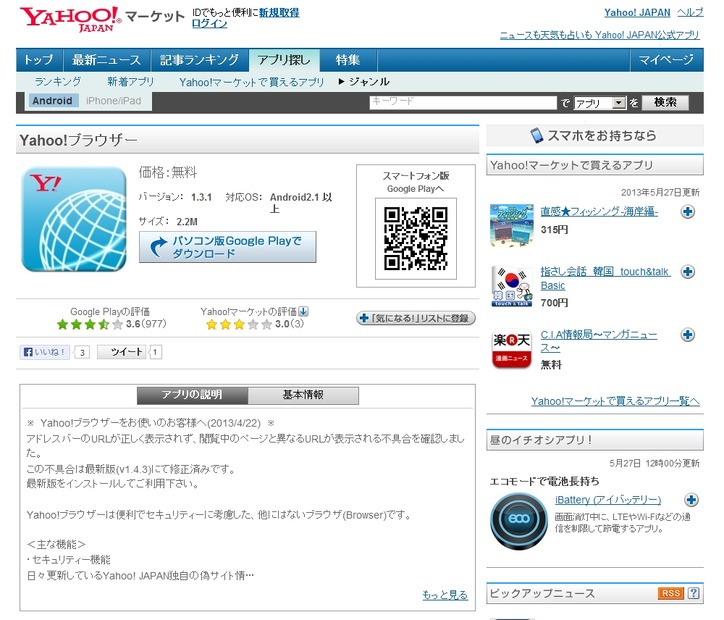Open the ランキング sub-menu
Viewport: 724px width, 620px height.
coord(58,82)
